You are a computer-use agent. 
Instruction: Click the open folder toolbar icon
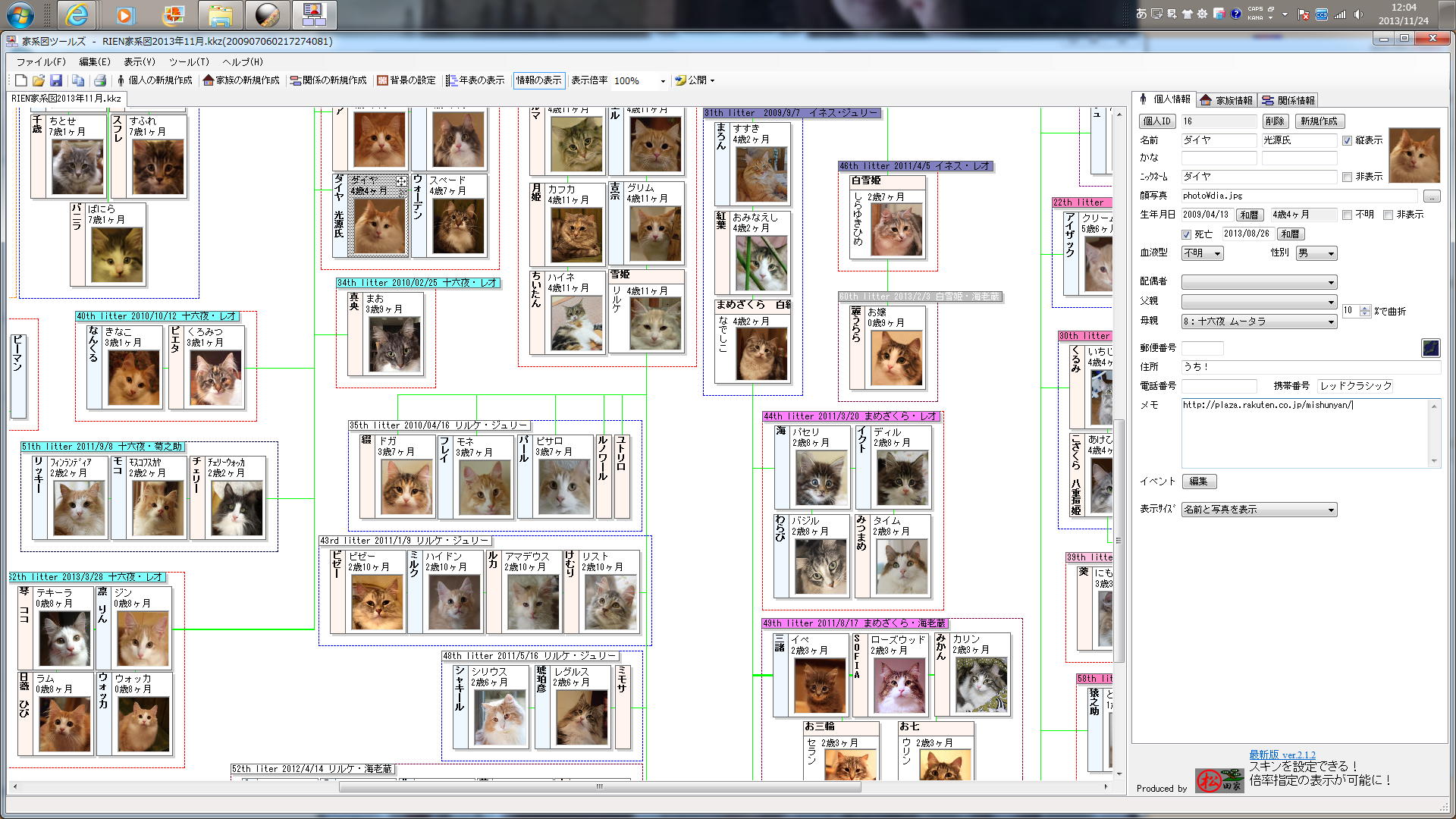pos(38,80)
